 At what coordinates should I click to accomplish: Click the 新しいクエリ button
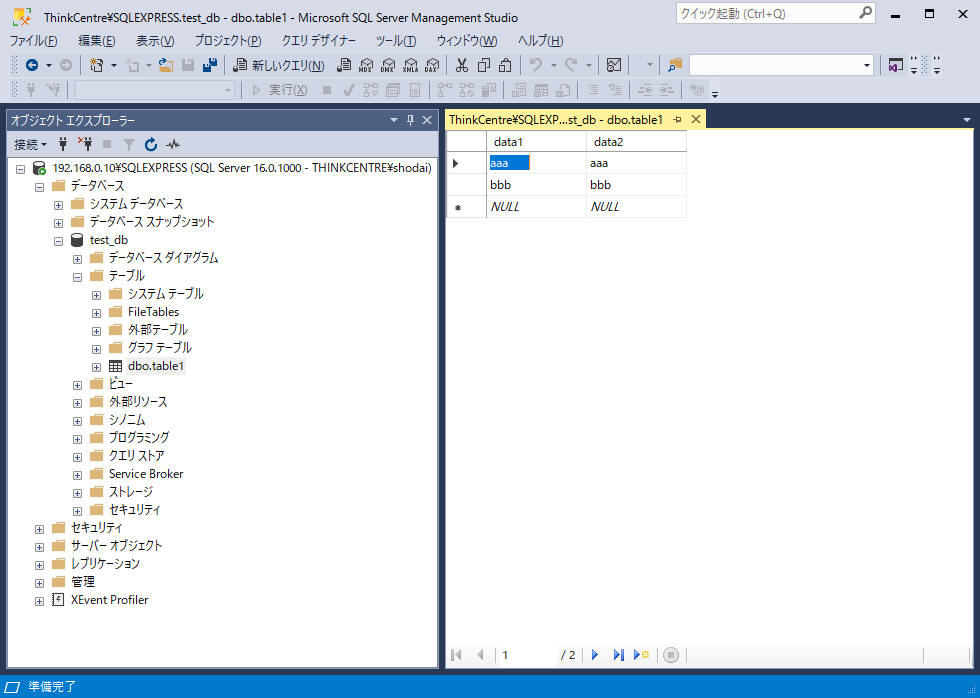[x=278, y=65]
